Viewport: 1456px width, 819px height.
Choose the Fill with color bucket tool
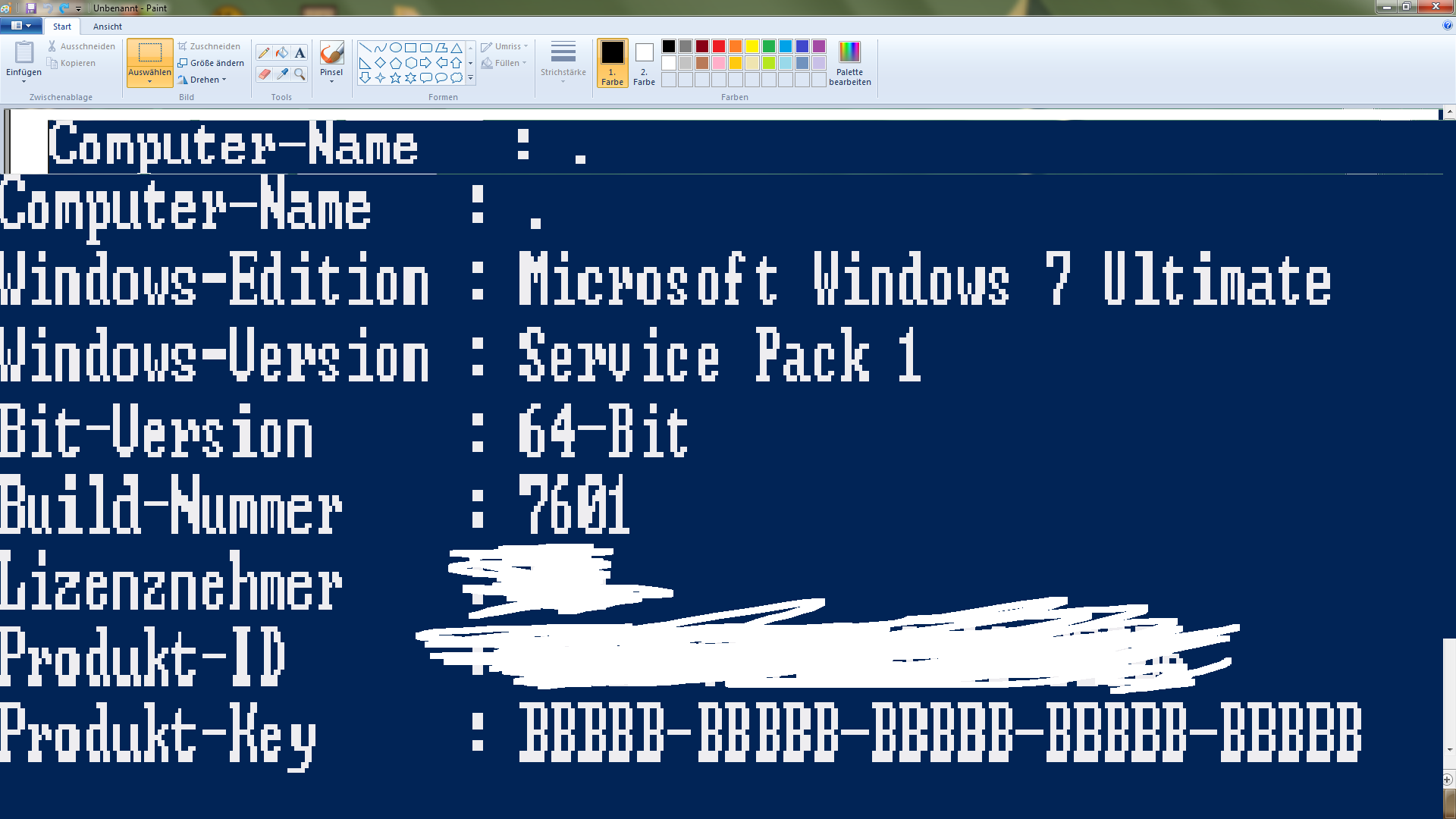point(282,52)
